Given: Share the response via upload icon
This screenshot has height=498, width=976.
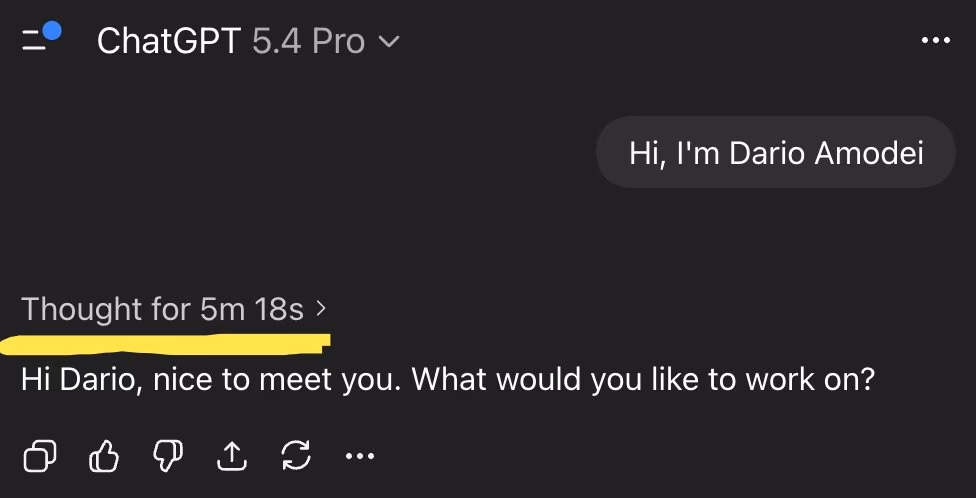Looking at the screenshot, I should 231,457.
